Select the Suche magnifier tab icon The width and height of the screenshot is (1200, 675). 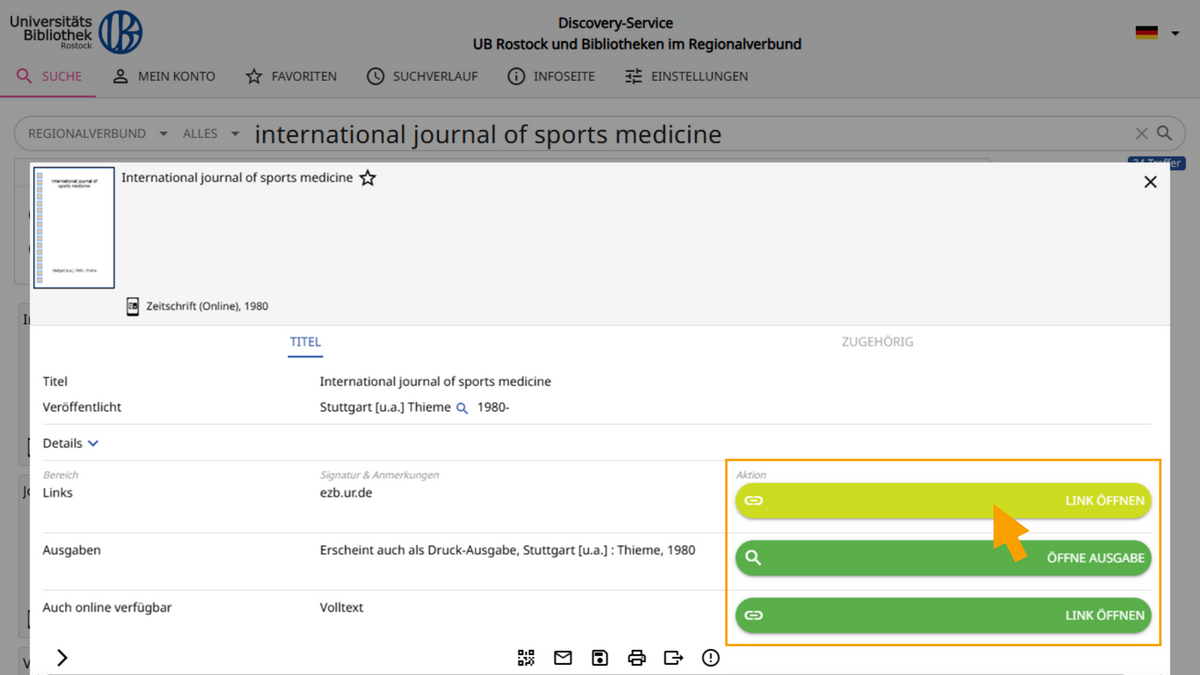tap(24, 75)
